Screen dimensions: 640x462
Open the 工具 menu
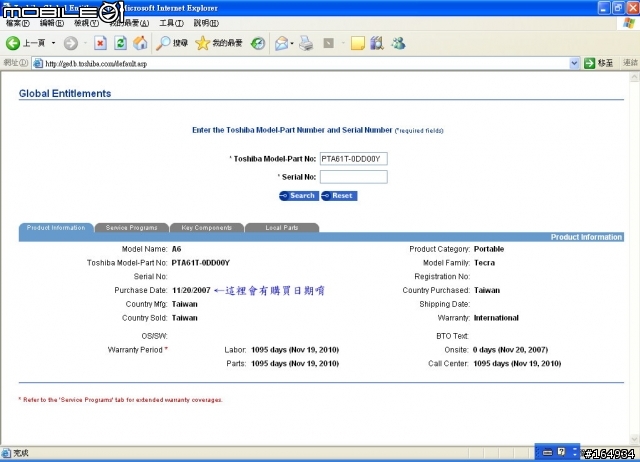[171, 23]
